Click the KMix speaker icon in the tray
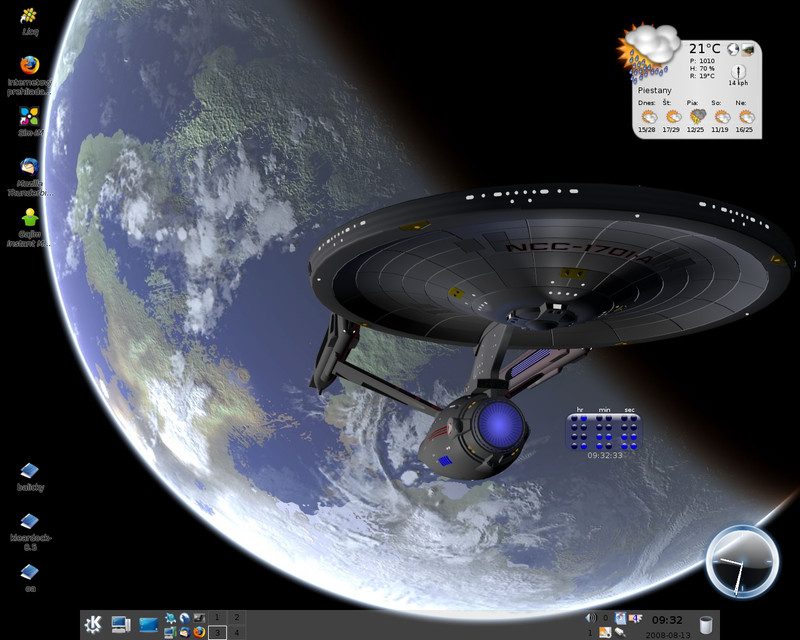The image size is (800, 640). (590, 619)
